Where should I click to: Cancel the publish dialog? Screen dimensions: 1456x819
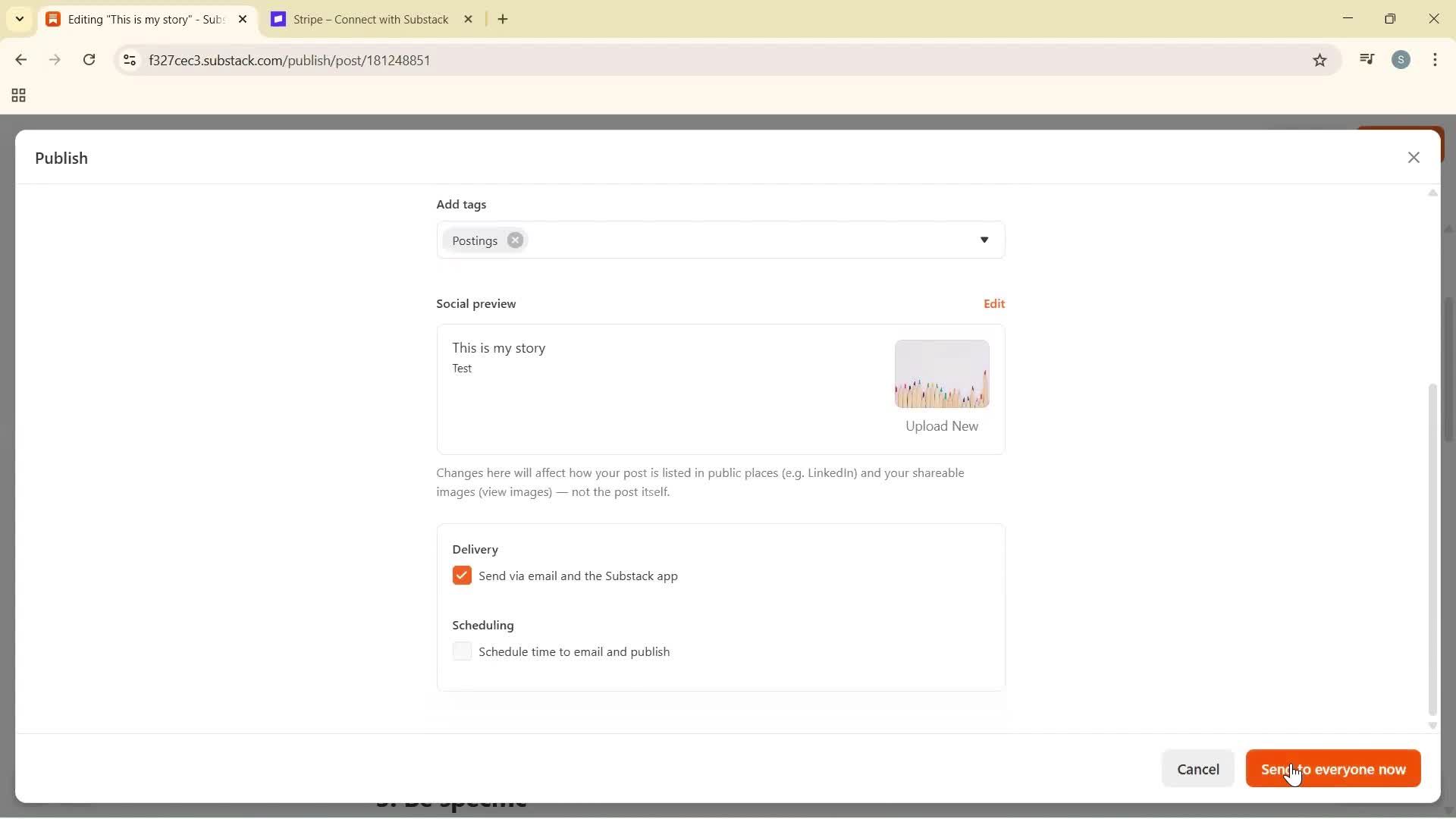click(x=1198, y=768)
